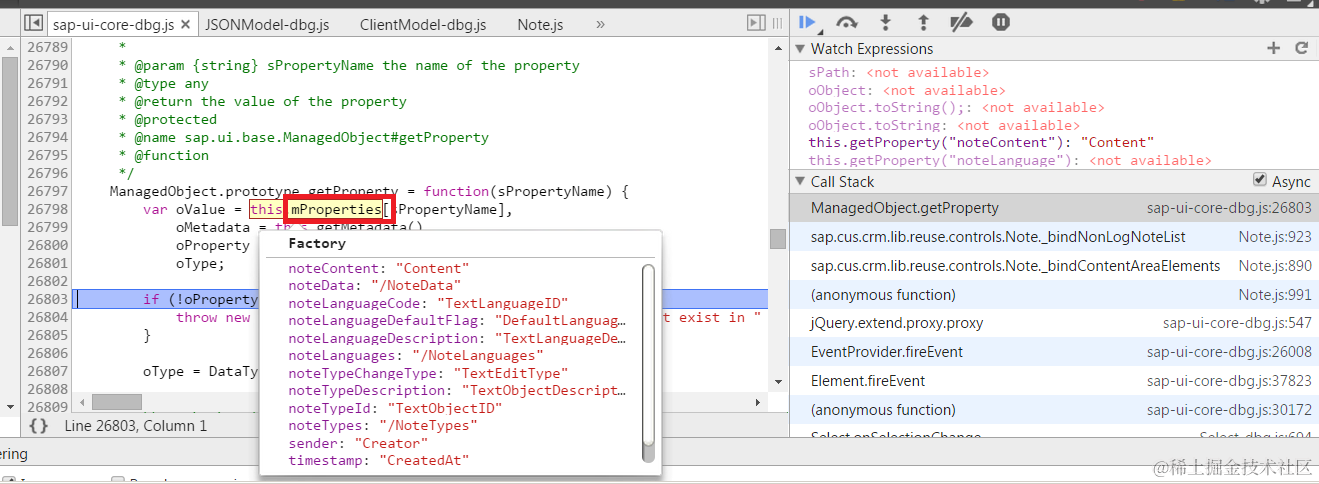Click the code editor vertical scrollbar thumb
Viewport: 1319px width, 484px height.
778,239
